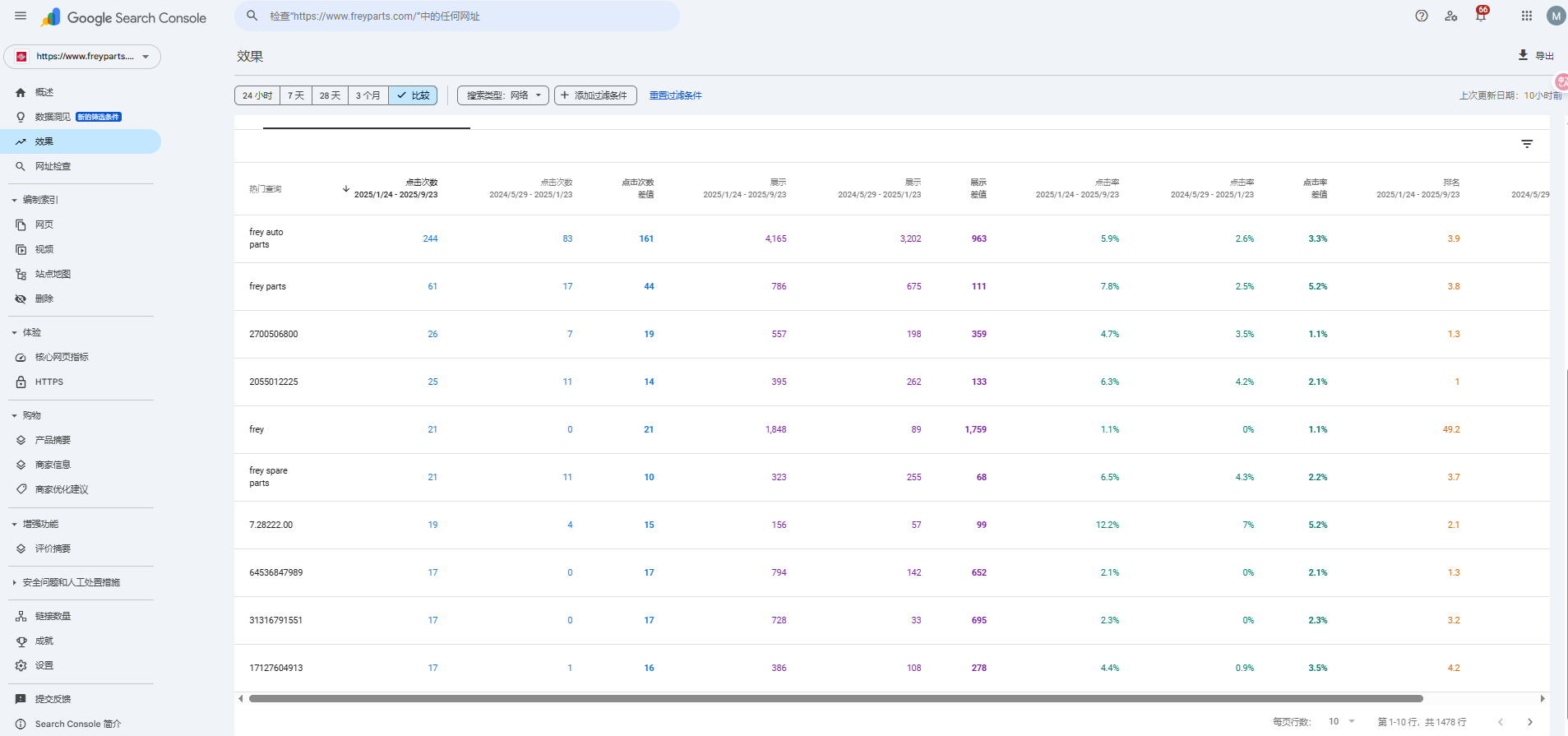Viewport: 1568px width, 736px height.
Task: Open the users management icon
Action: tap(1450, 16)
